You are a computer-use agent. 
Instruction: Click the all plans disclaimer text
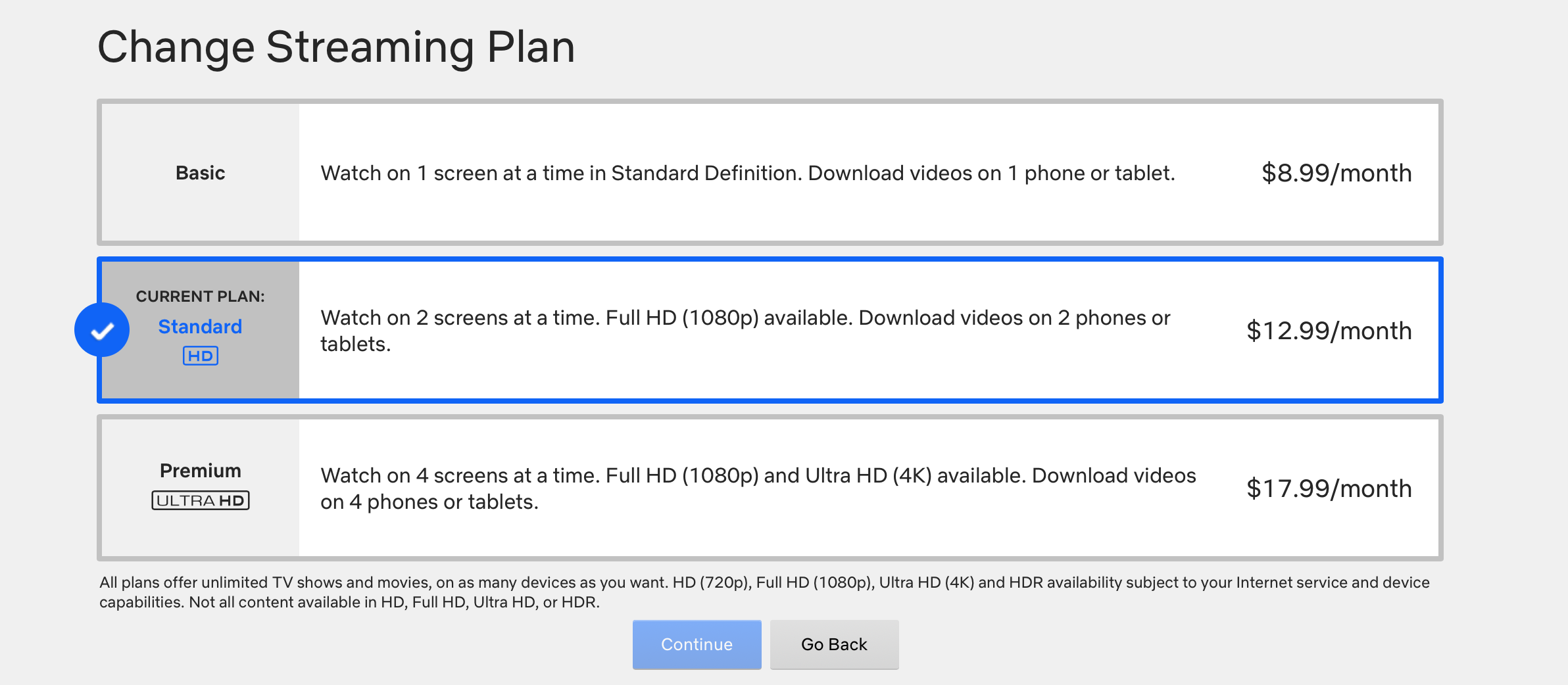point(764,592)
